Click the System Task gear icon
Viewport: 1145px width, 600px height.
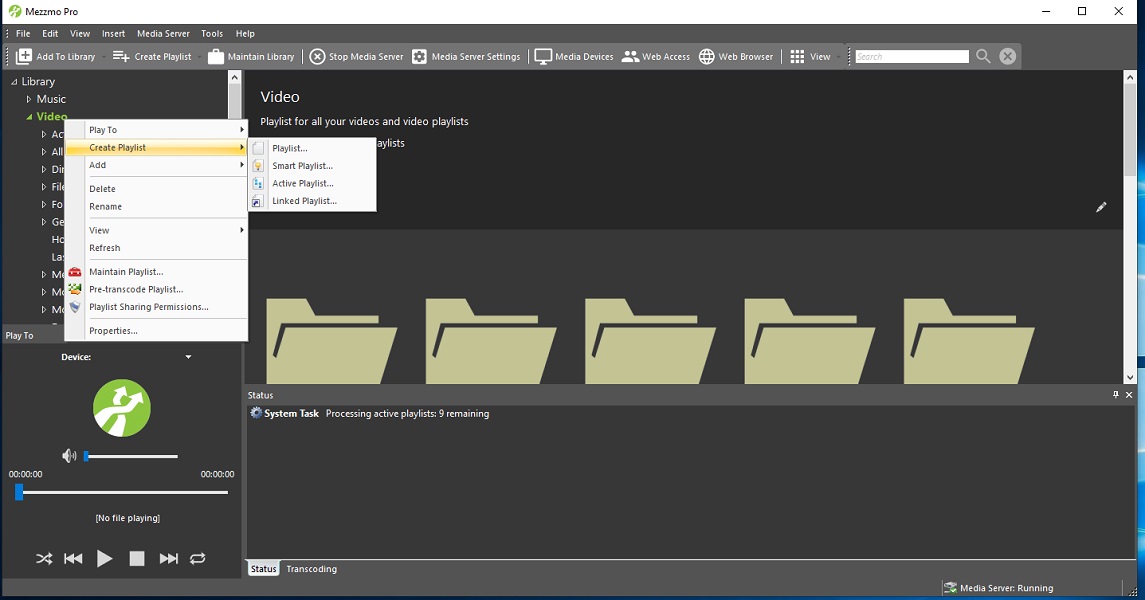click(256, 412)
